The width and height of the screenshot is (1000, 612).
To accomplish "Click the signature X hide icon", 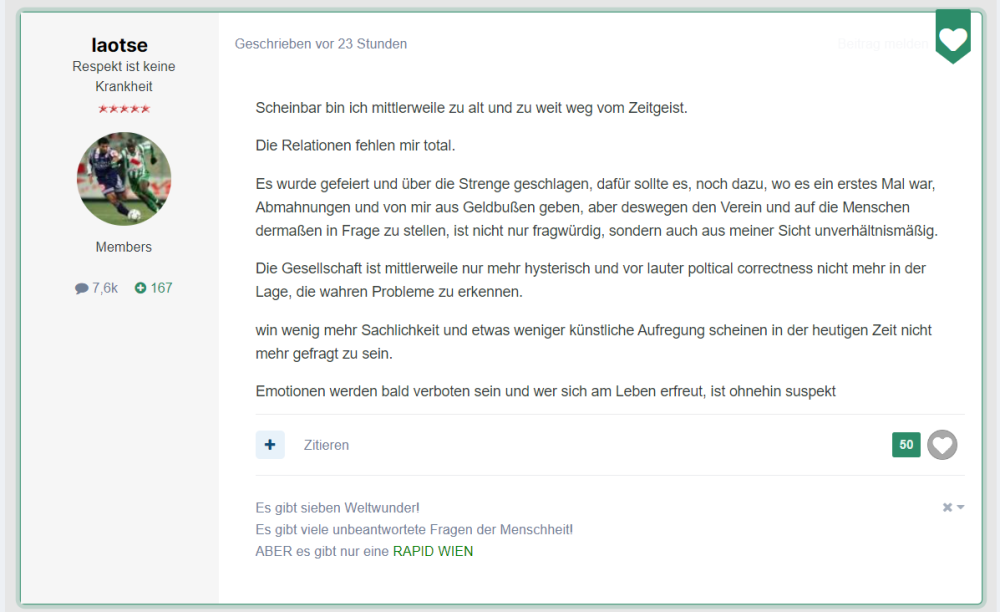I will tap(947, 508).
